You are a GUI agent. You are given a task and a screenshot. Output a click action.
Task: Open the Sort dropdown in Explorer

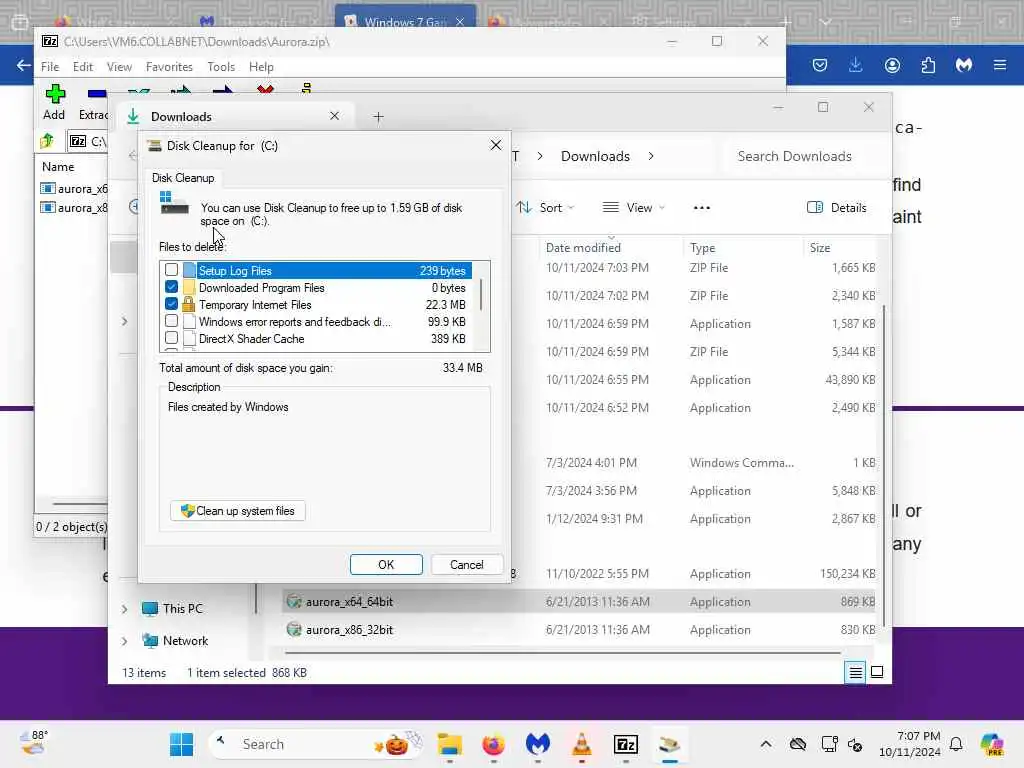545,208
